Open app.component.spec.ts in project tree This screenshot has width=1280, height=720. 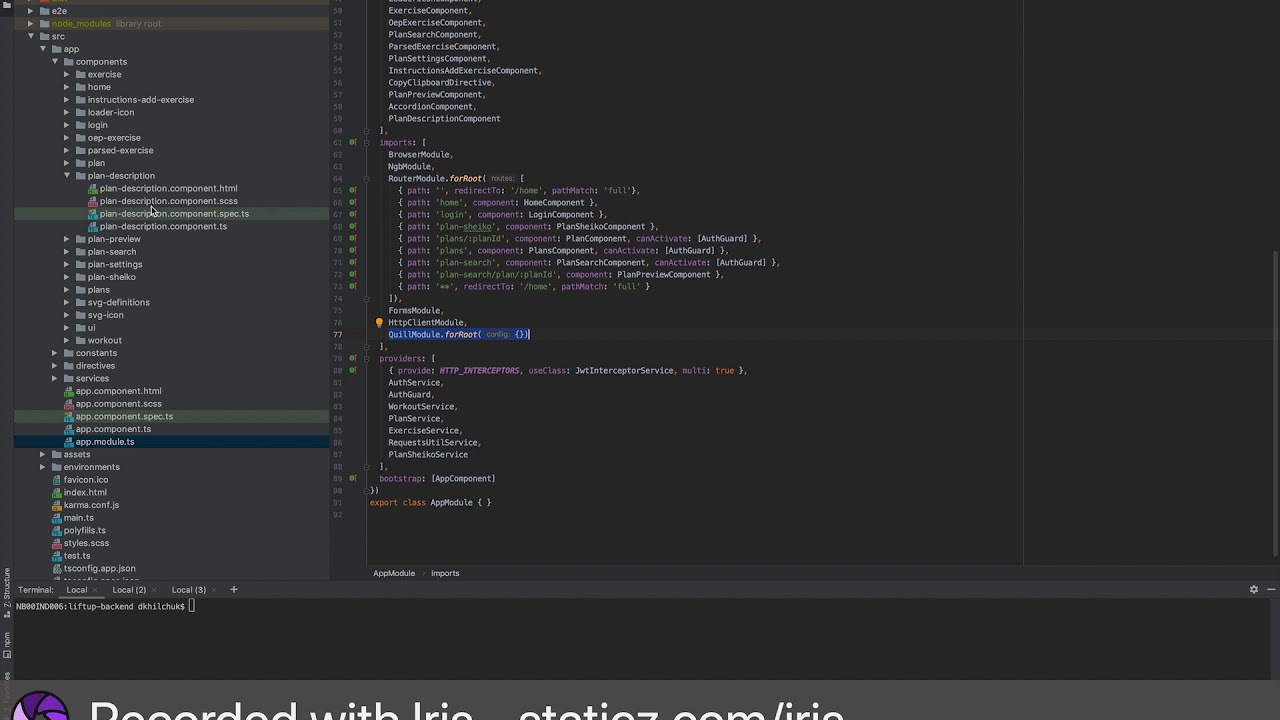coord(124,416)
